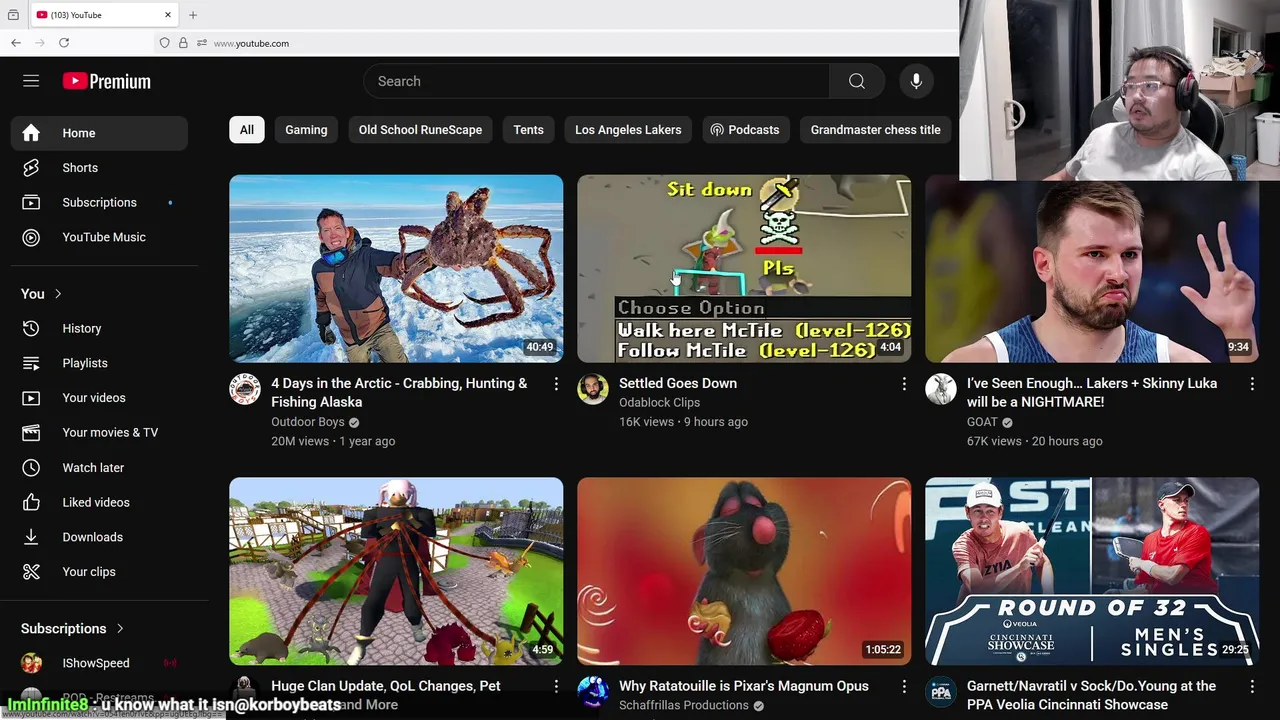Open a new browser tab

click(193, 15)
